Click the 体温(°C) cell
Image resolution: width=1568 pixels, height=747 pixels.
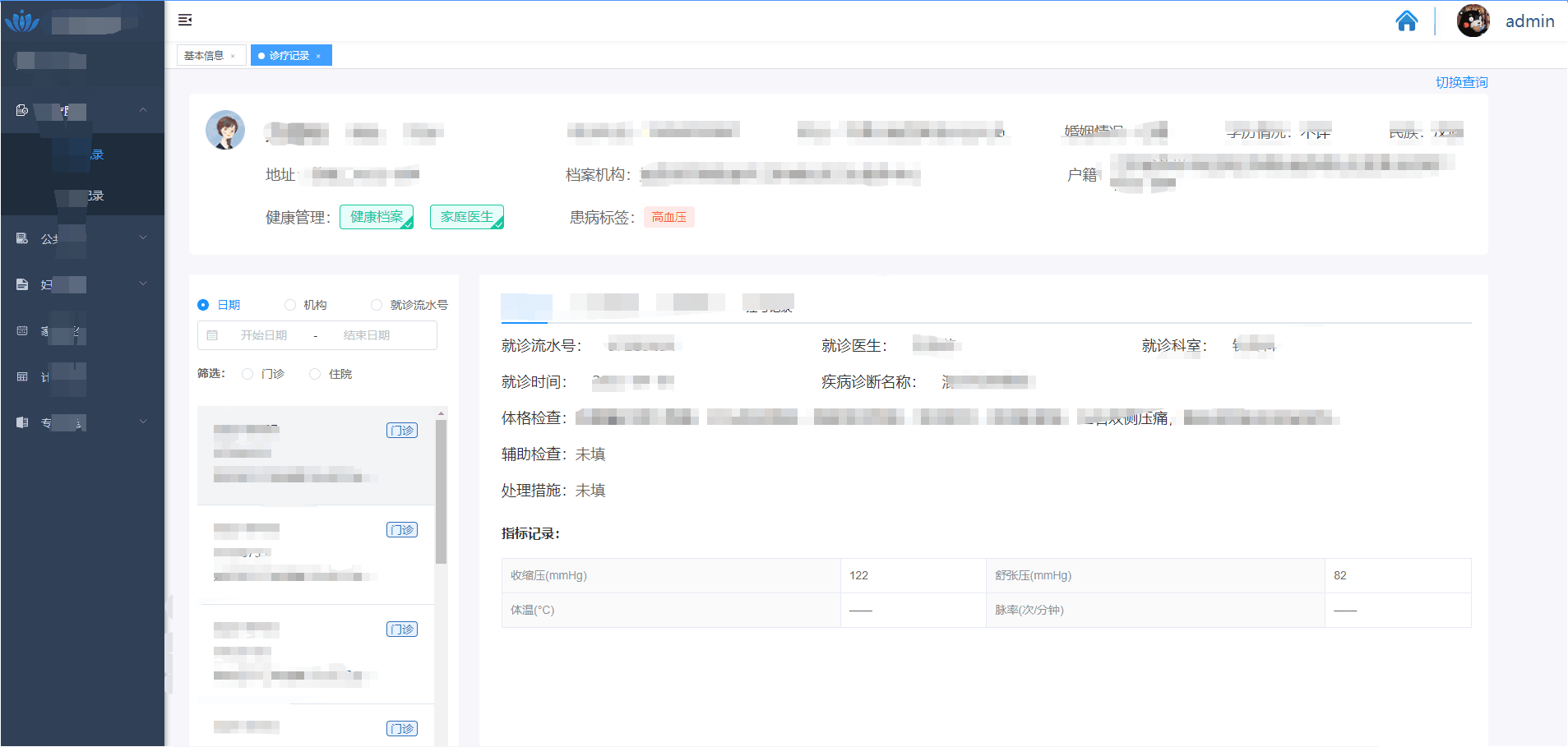click(x=671, y=610)
